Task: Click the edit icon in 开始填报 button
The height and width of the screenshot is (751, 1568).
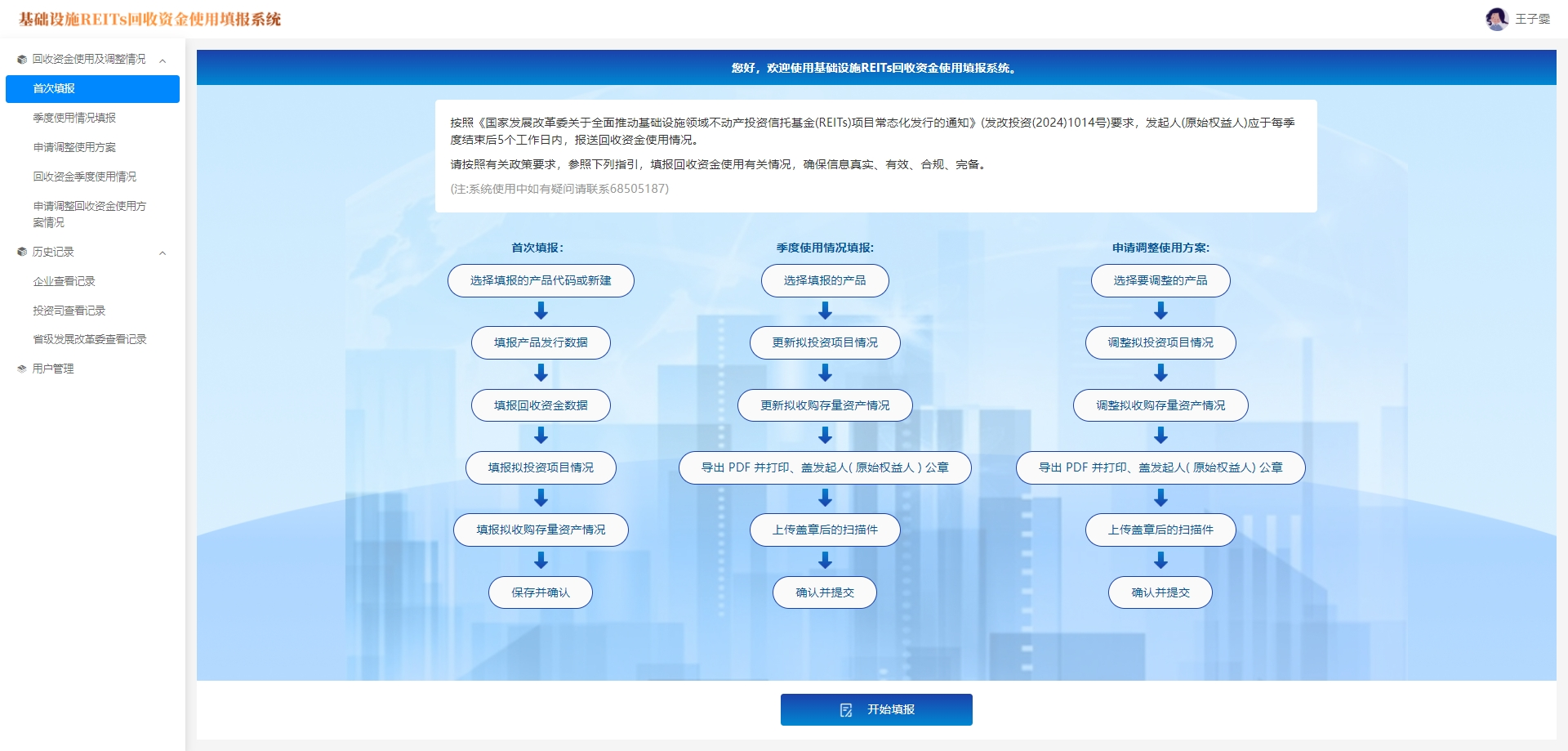Action: (846, 710)
